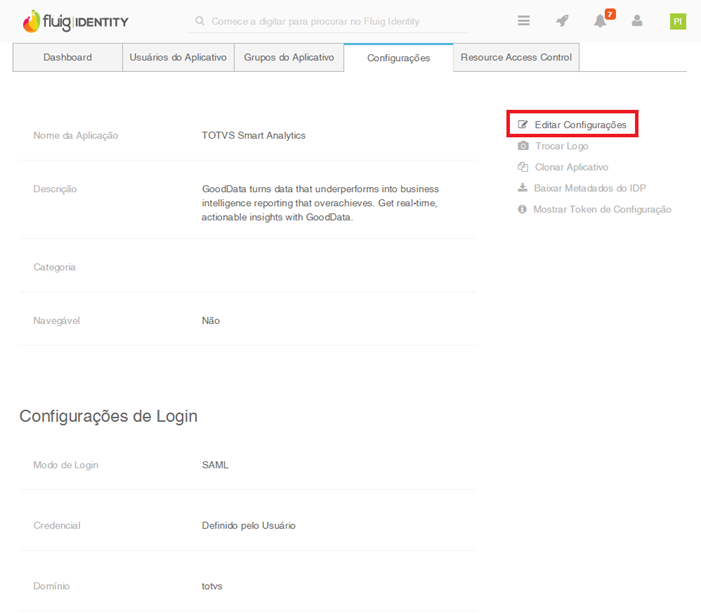
Task: Click Mostrar Token de Configuração link
Action: 602,209
